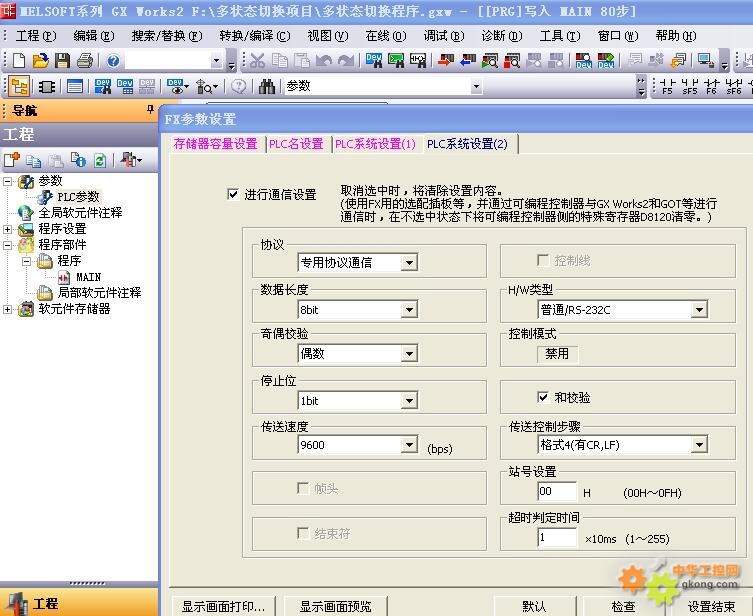Switch to PLC名设置 tab
753x616 pixels.
point(296,144)
